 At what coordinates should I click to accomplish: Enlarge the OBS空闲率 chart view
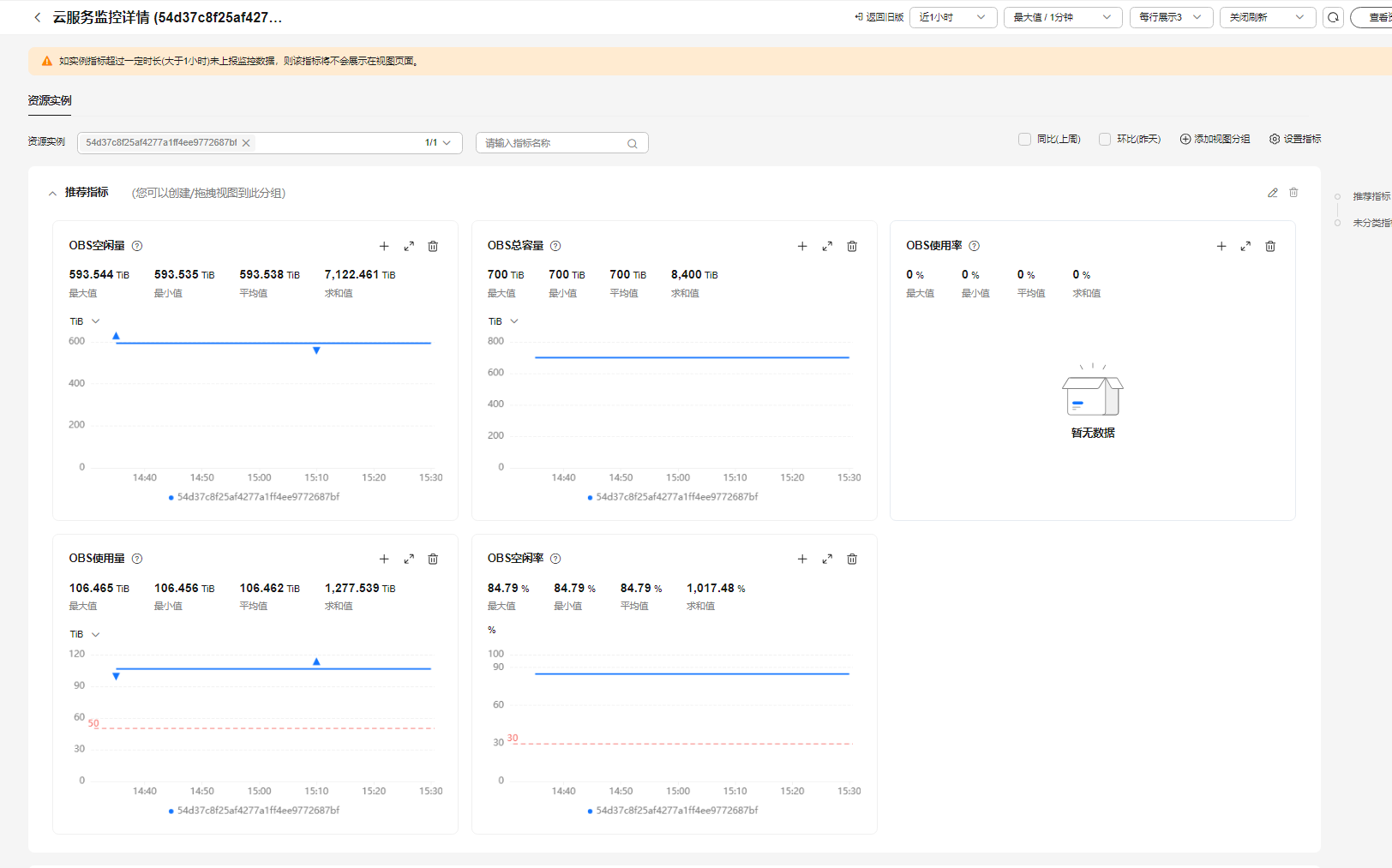click(827, 560)
